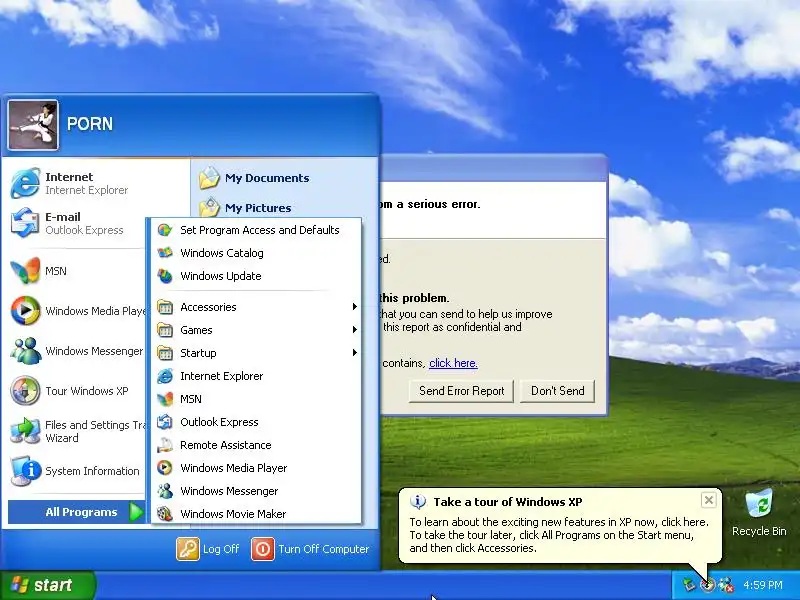Image resolution: width=800 pixels, height=600 pixels.
Task: Expand the Accessories submenu arrow
Action: tap(354, 307)
